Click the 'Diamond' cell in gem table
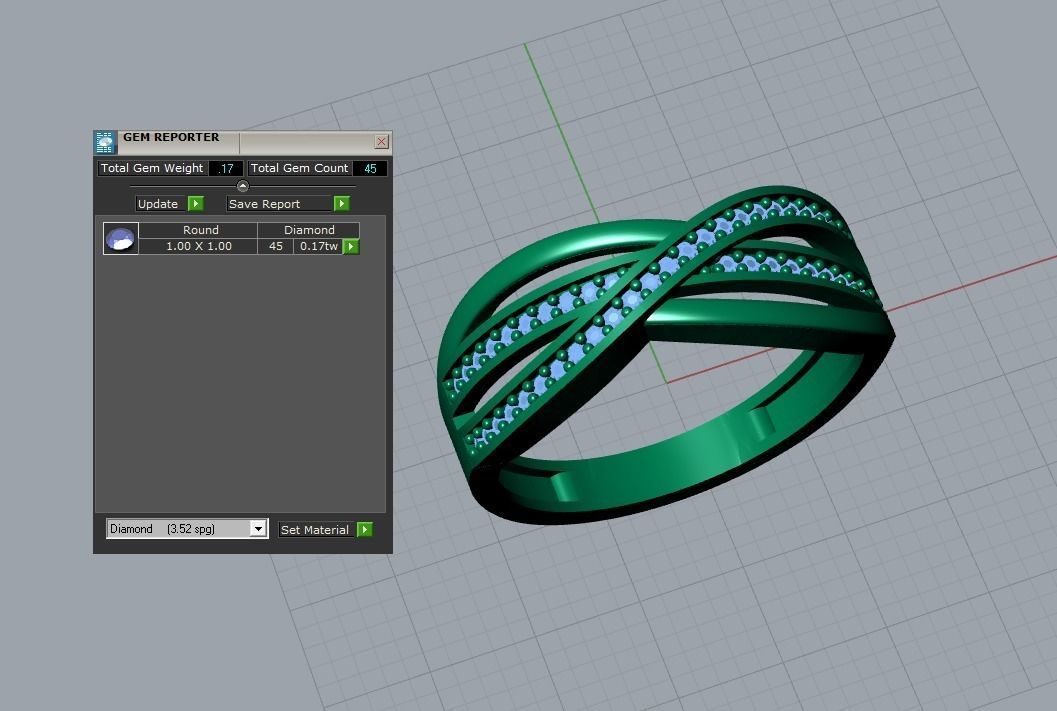Image resolution: width=1057 pixels, height=711 pixels. [x=309, y=230]
